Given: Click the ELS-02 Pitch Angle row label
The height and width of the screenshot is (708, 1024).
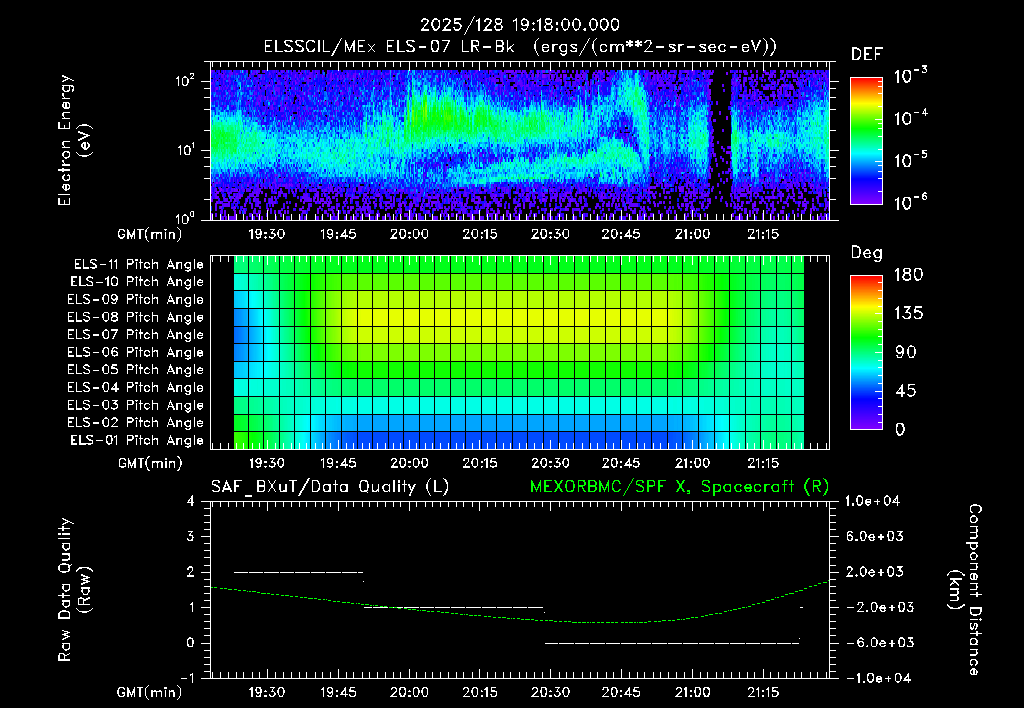Looking at the screenshot, I should [x=136, y=423].
